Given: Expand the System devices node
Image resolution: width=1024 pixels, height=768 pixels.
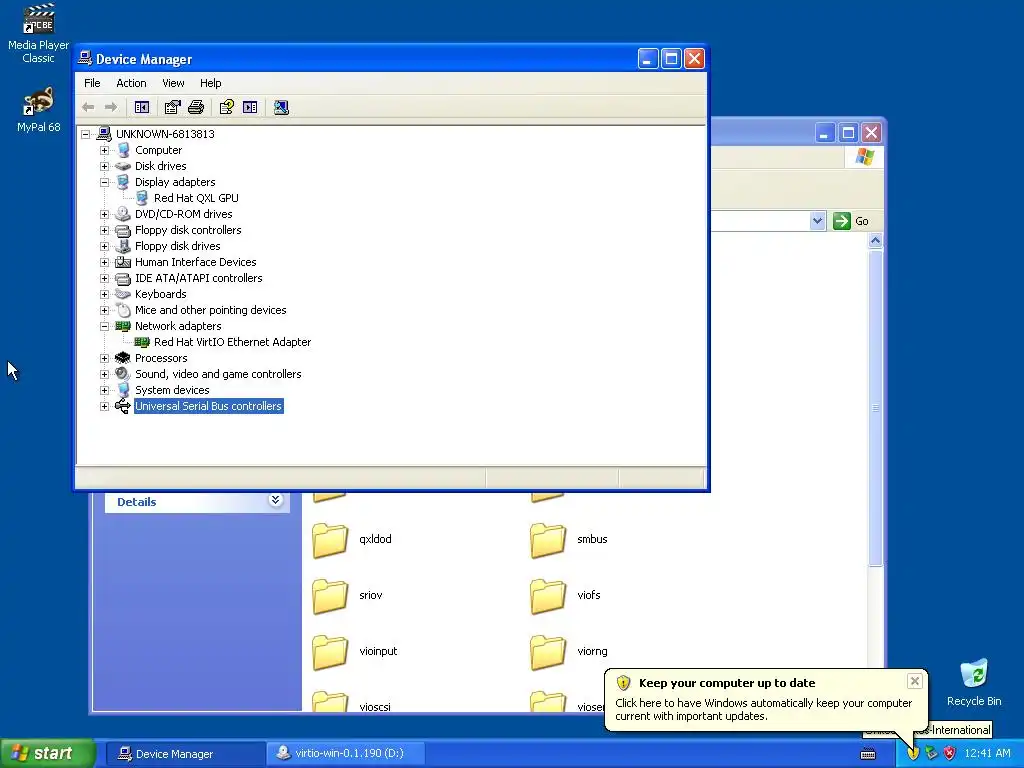Looking at the screenshot, I should tap(104, 391).
